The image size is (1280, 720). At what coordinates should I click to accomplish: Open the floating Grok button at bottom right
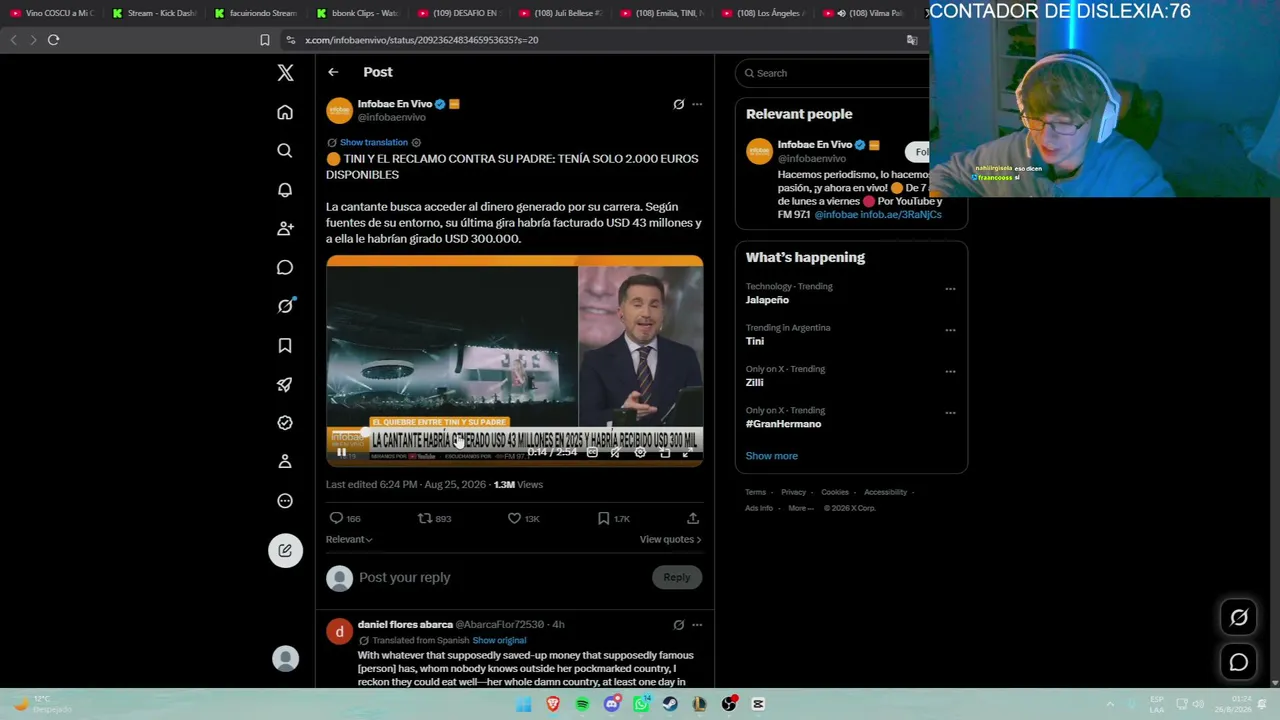(1239, 618)
